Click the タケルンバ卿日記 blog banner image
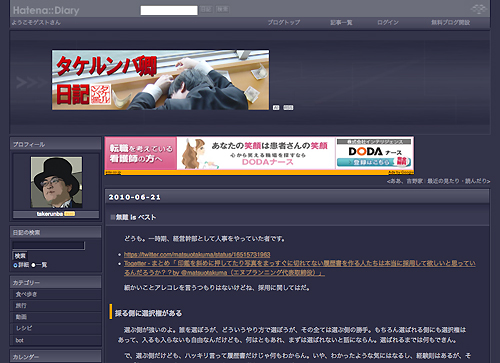 pyautogui.click(x=160, y=80)
